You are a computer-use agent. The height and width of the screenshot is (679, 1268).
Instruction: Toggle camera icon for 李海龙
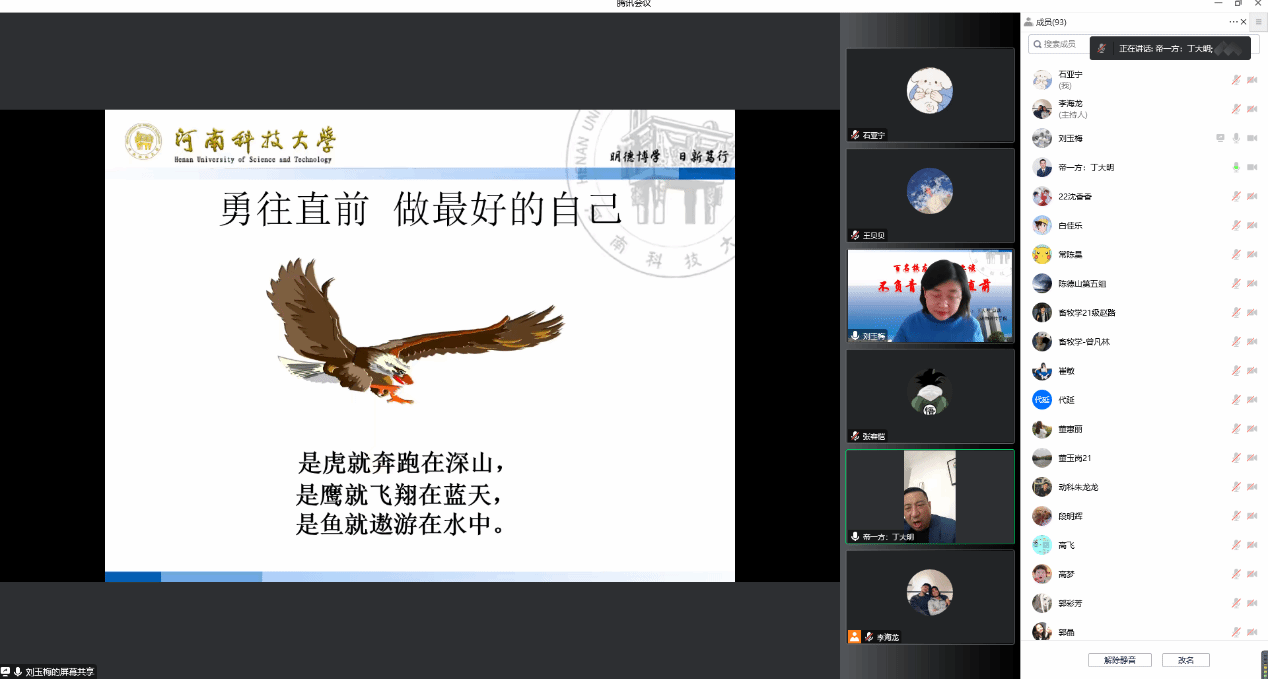(1252, 109)
